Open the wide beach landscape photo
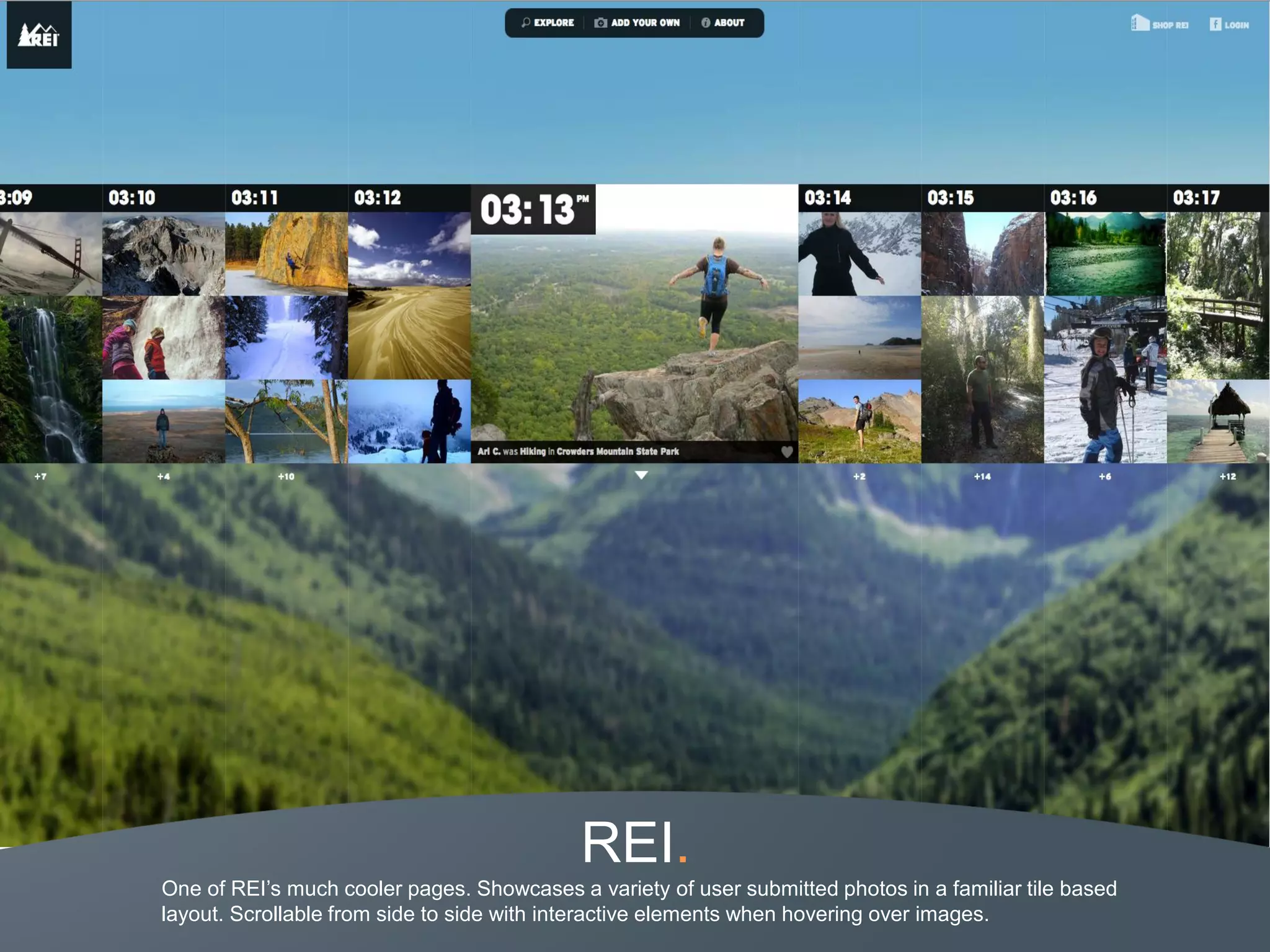 click(x=860, y=338)
